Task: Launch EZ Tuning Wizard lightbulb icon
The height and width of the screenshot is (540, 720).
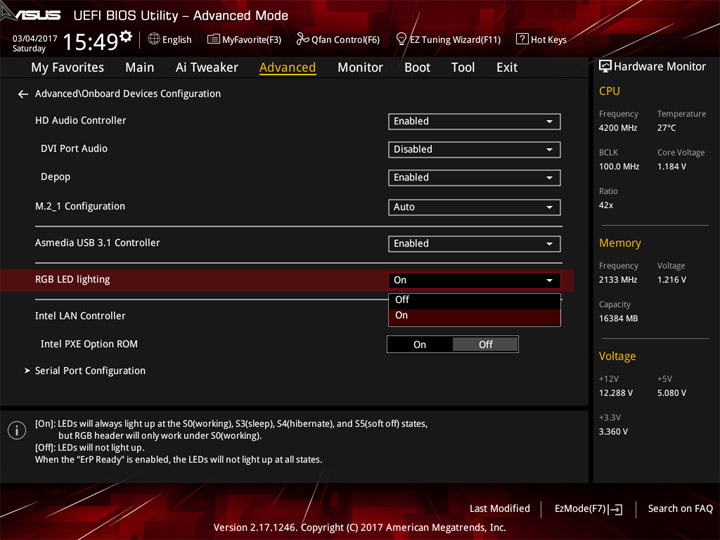Action: pyautogui.click(x=401, y=39)
